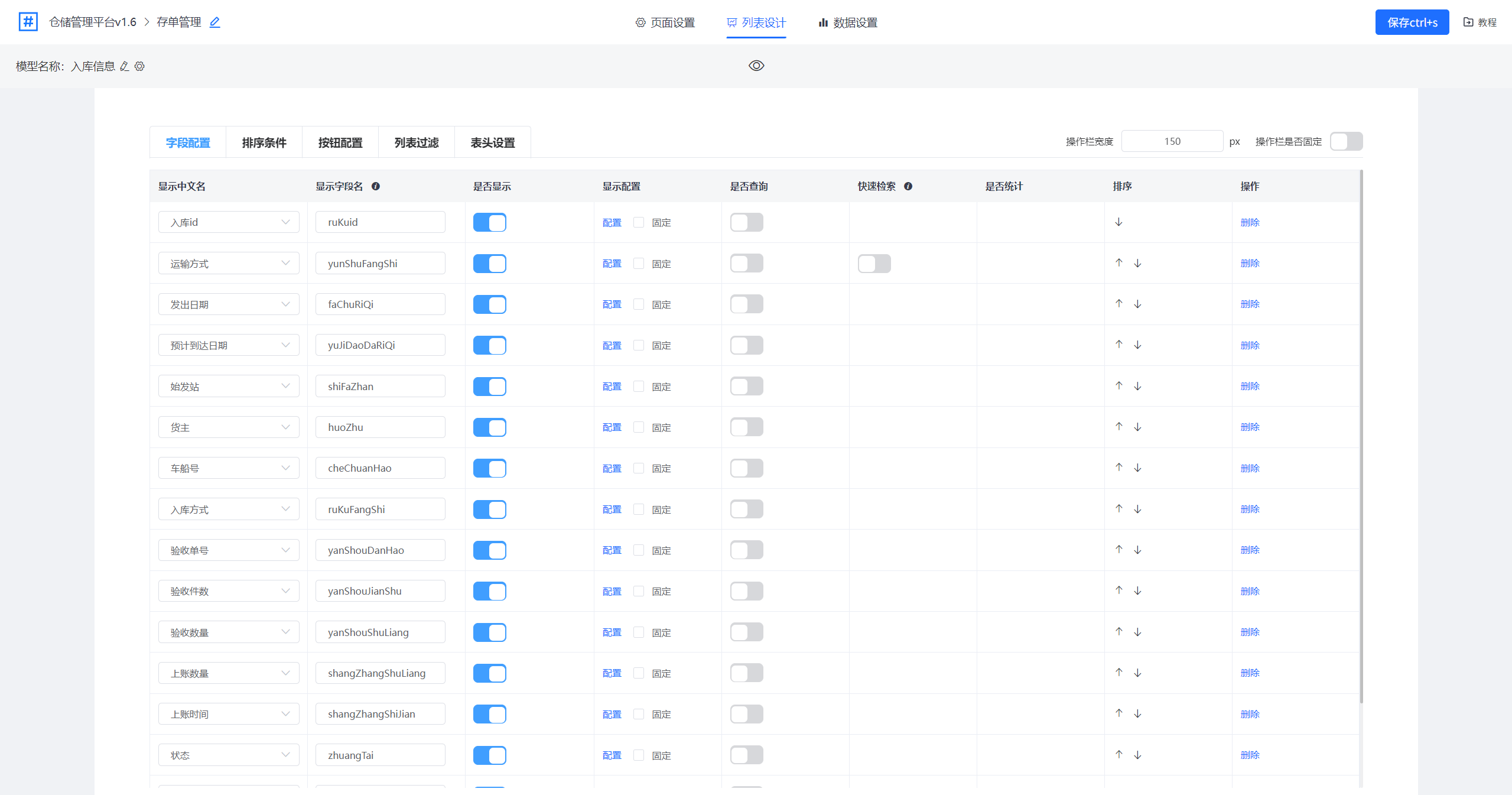
Task: Switch to 数据设置 tab
Action: coord(848,22)
